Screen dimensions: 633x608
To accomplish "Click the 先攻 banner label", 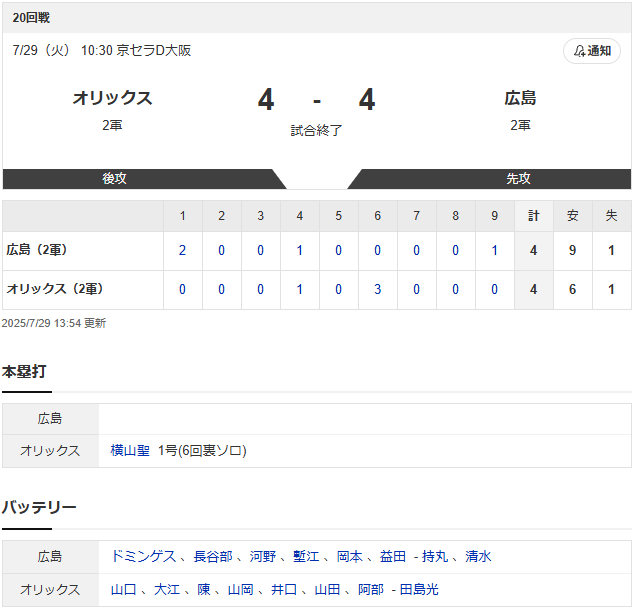I will tap(518, 178).
